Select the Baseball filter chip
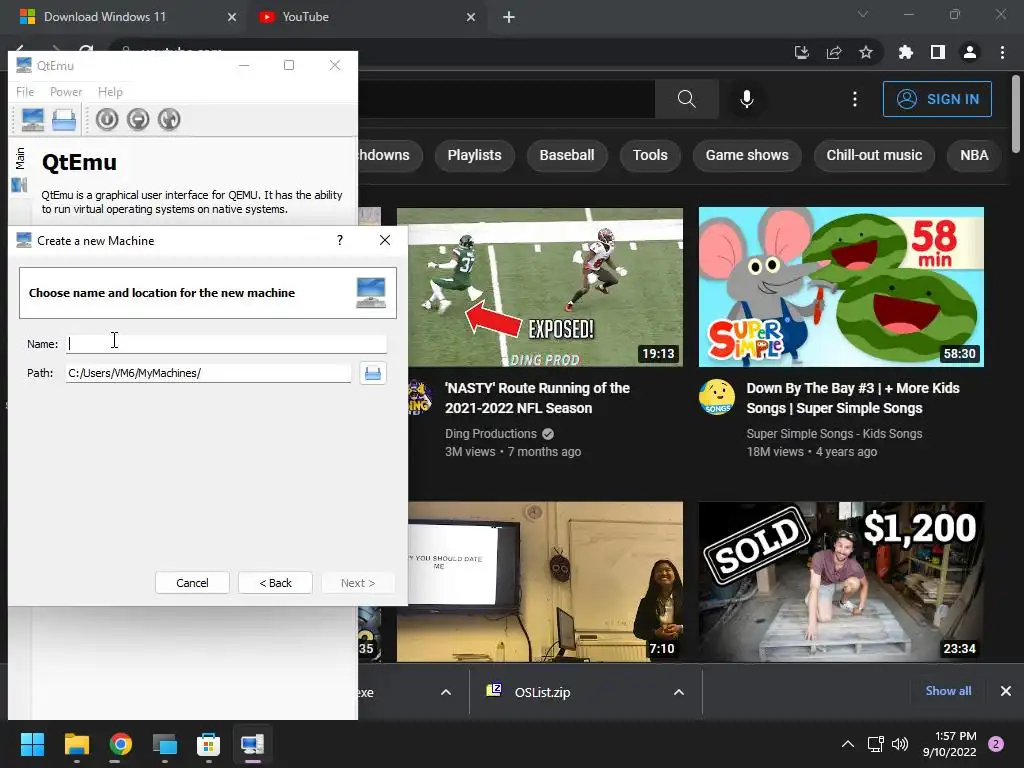The width and height of the screenshot is (1024, 768). pyautogui.click(x=567, y=155)
